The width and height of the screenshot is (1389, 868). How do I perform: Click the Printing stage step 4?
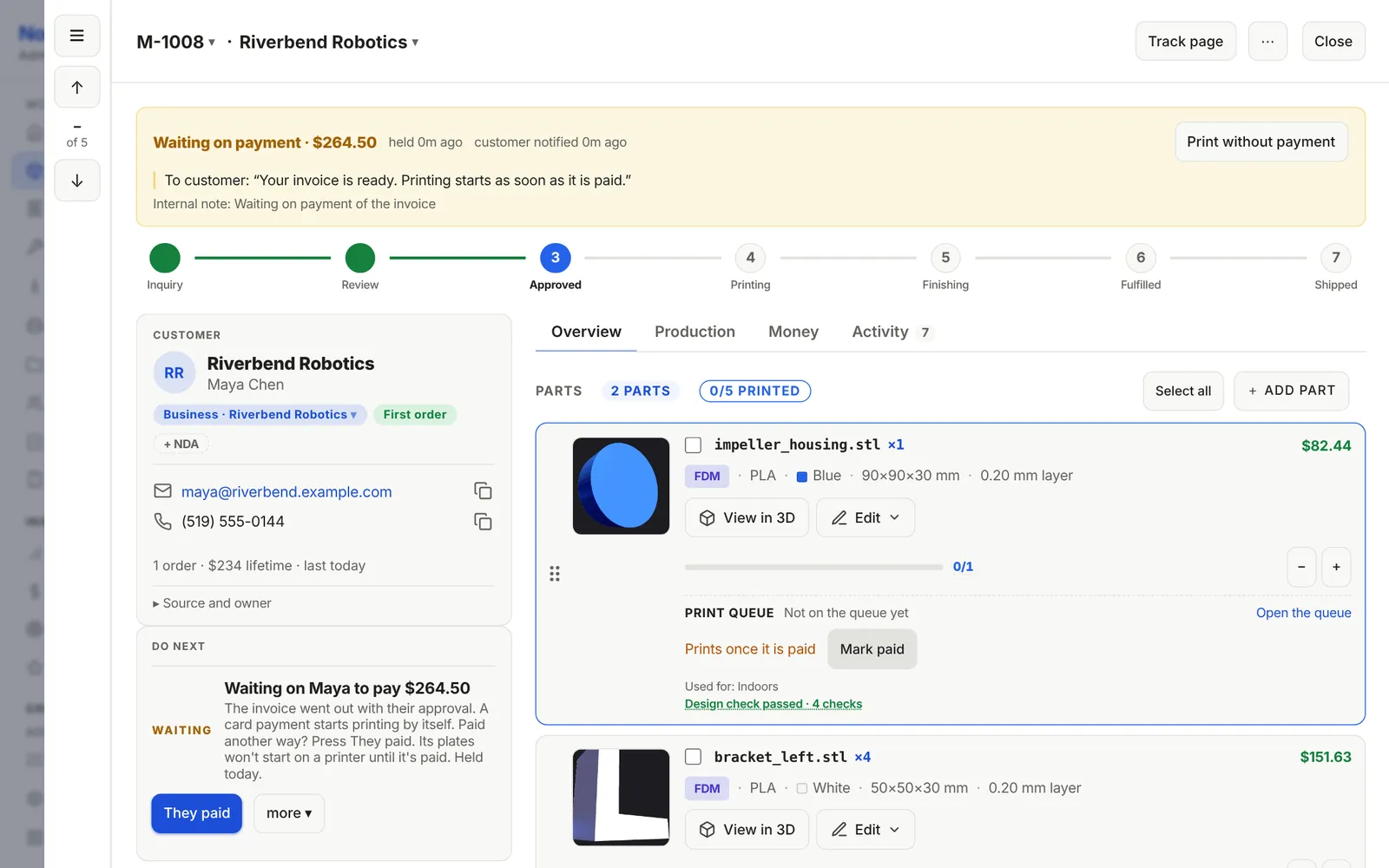pyautogui.click(x=750, y=258)
